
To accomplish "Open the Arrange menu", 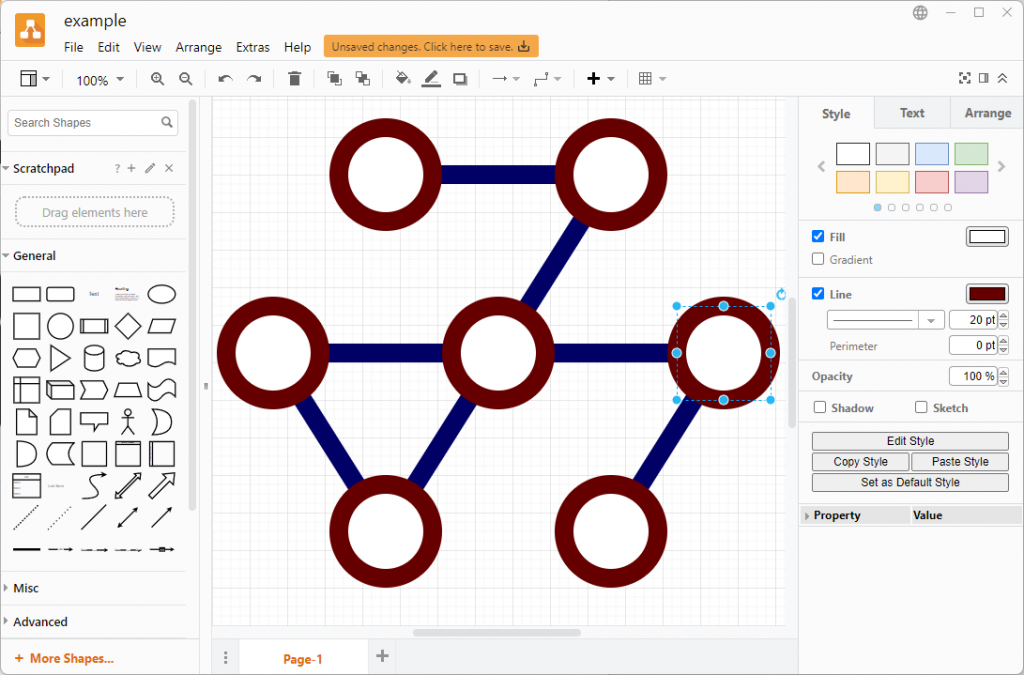I will 199,47.
